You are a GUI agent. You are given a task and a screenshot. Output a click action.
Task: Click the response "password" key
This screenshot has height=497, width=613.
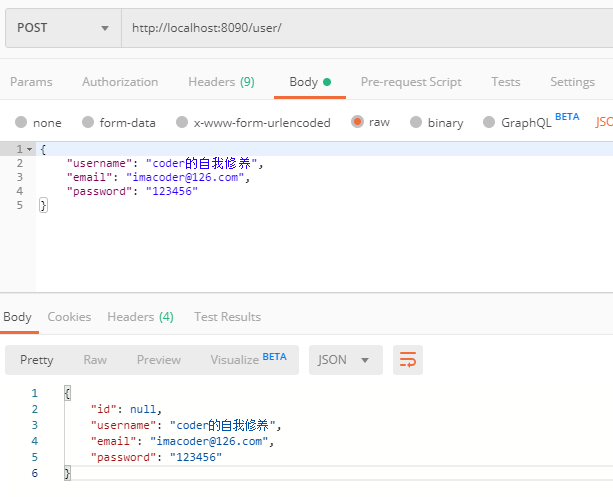[123, 457]
